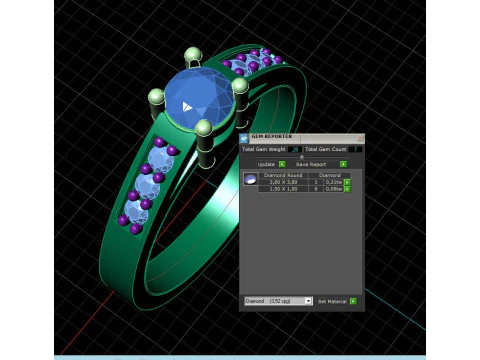Click the green Set Material arrow button

point(353,301)
